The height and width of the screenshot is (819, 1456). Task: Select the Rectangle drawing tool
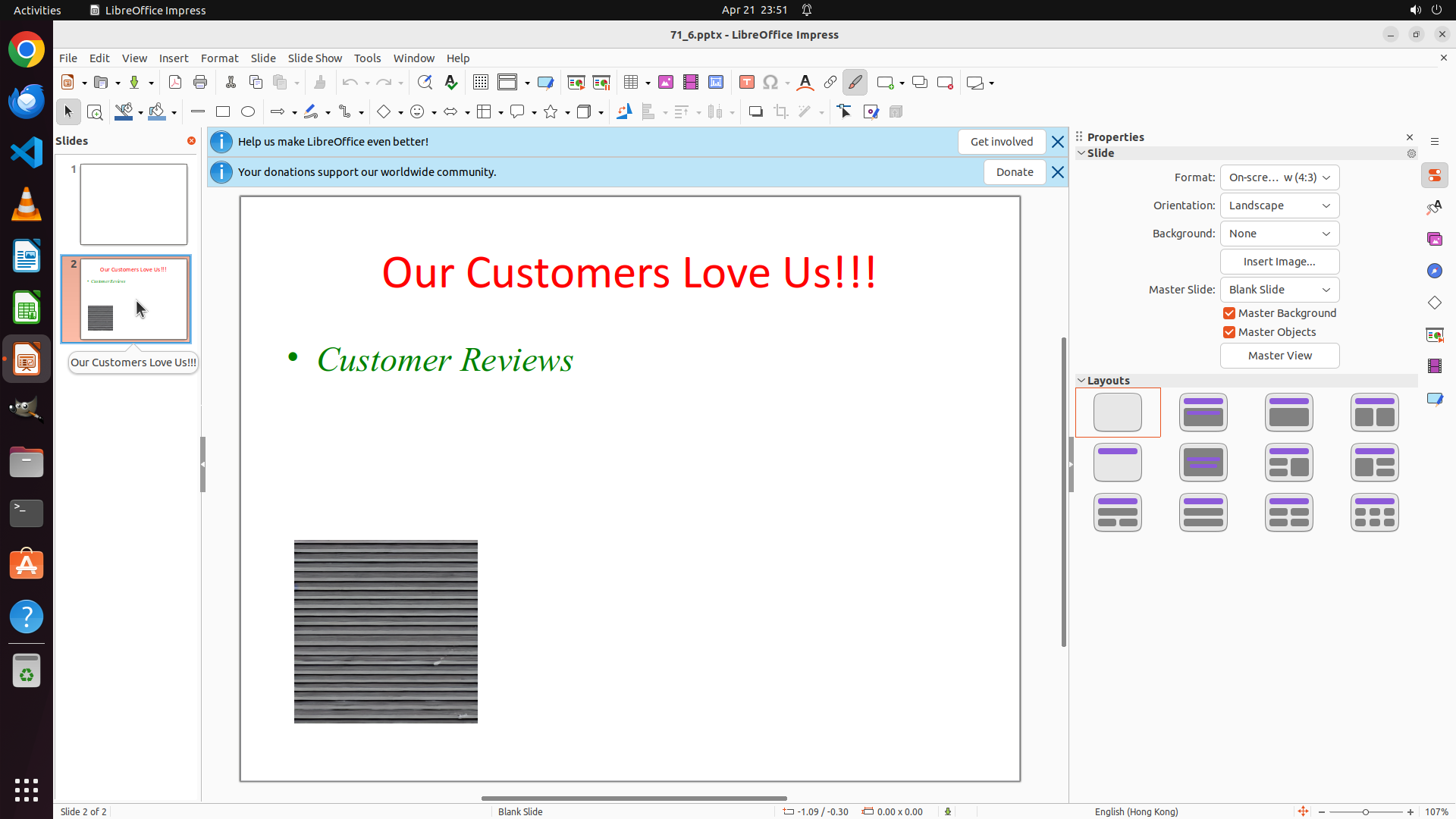click(223, 112)
